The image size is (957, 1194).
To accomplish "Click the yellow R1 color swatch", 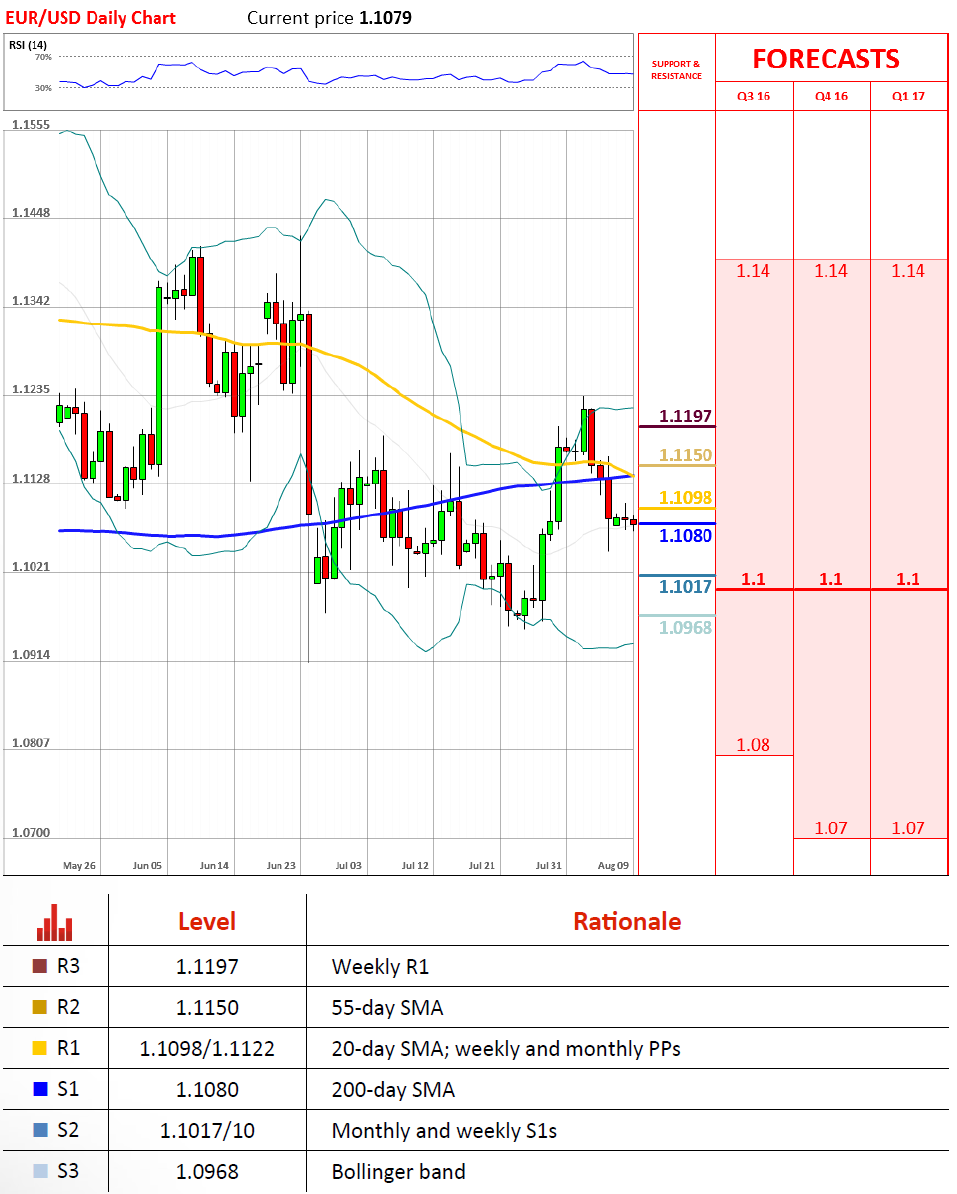I will 40,1049.
